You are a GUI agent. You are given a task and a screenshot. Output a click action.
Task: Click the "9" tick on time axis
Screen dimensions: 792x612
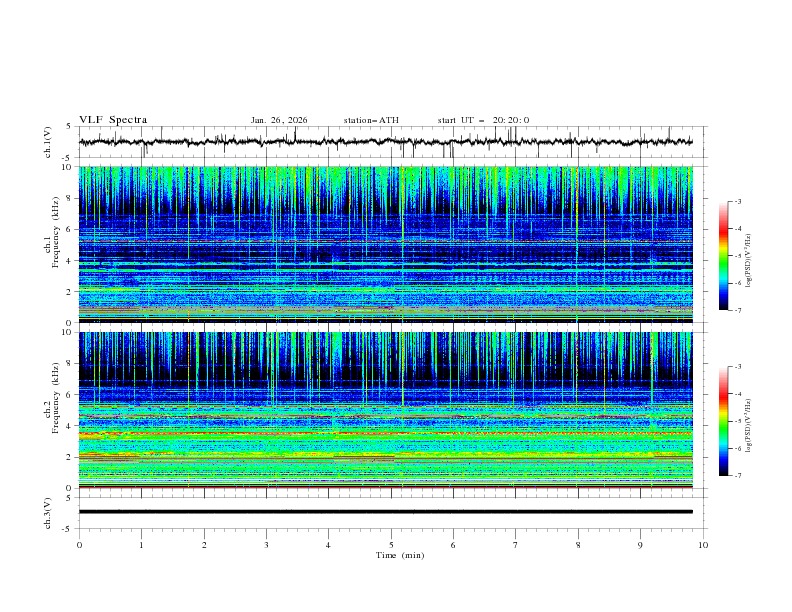pos(640,545)
